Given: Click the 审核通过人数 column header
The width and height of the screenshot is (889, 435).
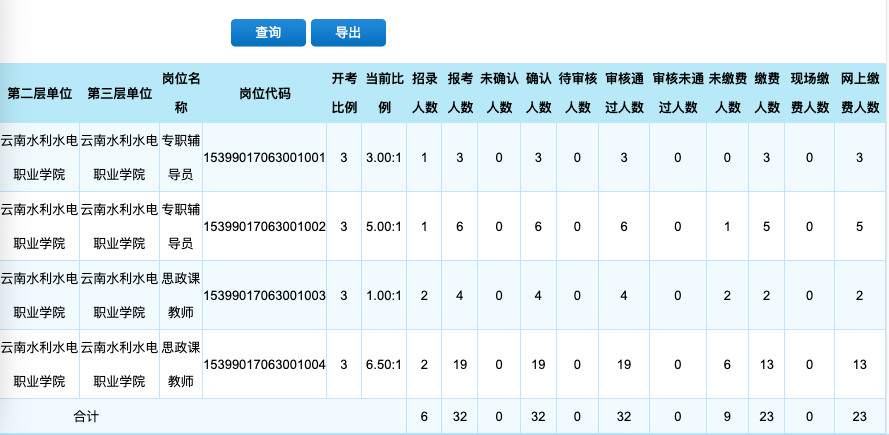Looking at the screenshot, I should click(624, 93).
